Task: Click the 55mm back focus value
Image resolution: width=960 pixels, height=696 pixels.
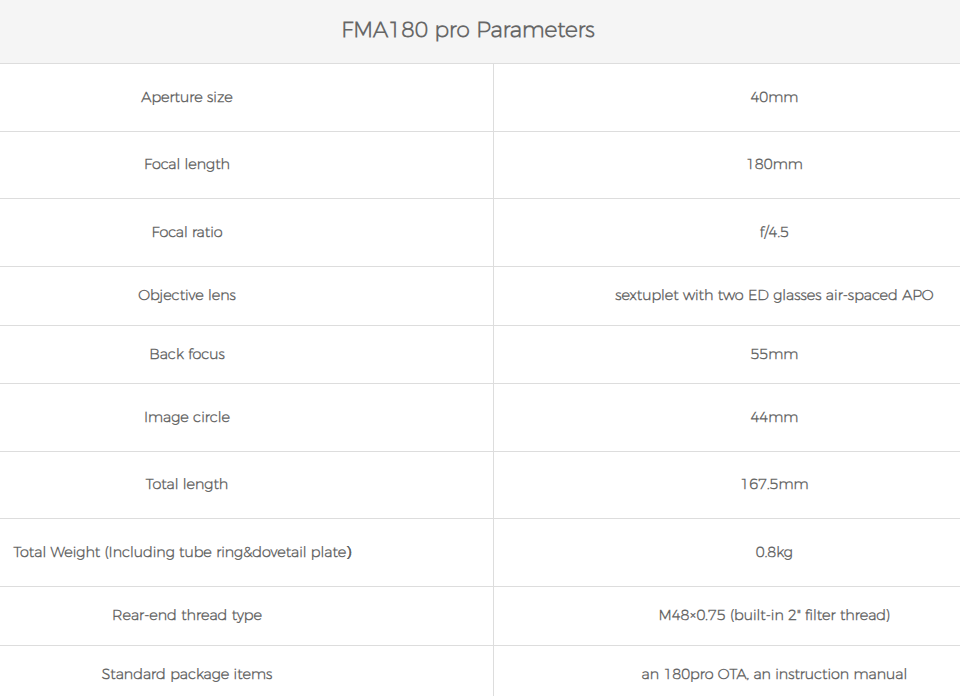Action: pos(774,354)
